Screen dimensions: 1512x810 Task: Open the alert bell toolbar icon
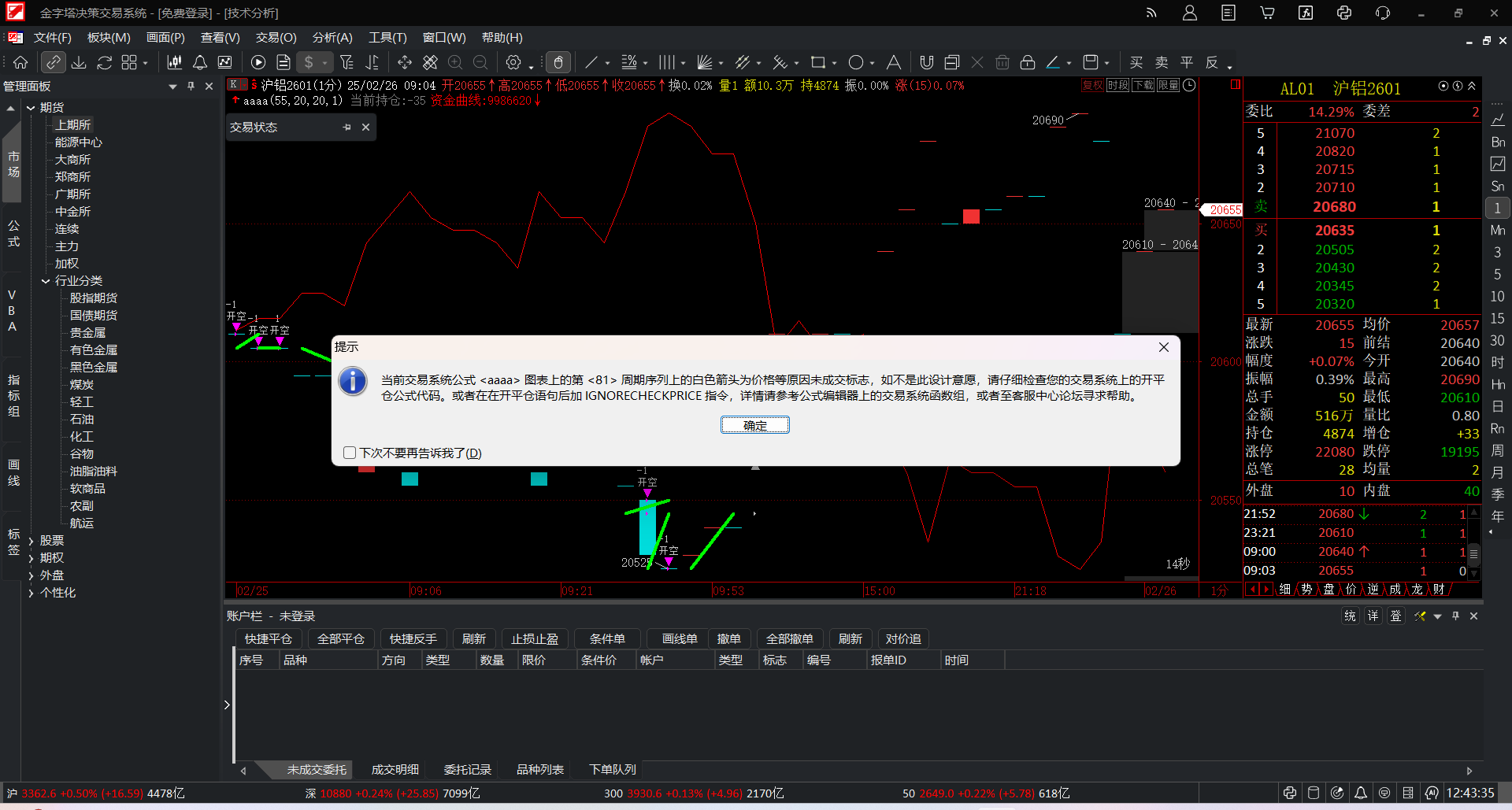click(200, 62)
